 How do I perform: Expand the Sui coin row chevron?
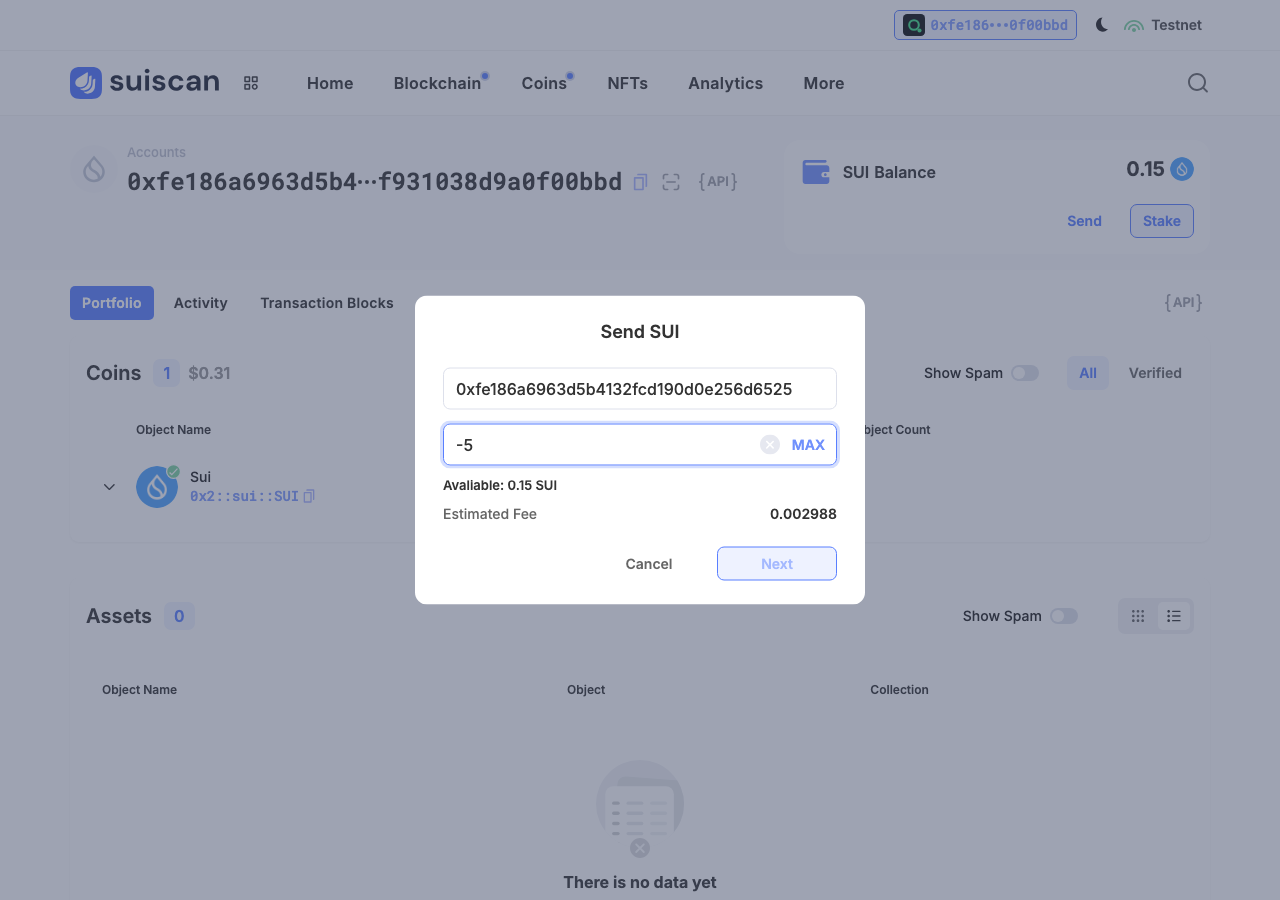tap(110, 487)
